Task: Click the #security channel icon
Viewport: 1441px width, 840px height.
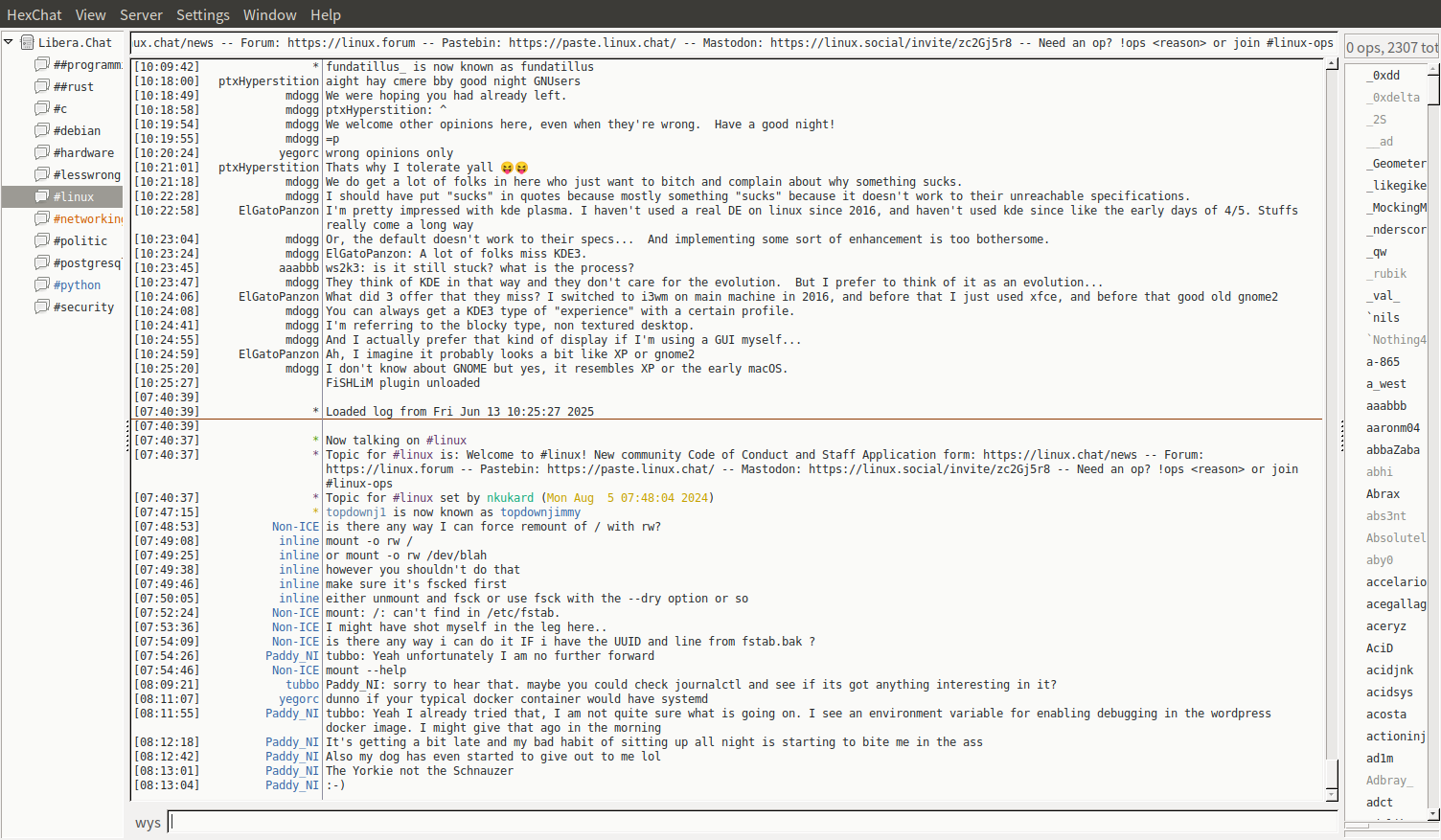Action: (42, 306)
